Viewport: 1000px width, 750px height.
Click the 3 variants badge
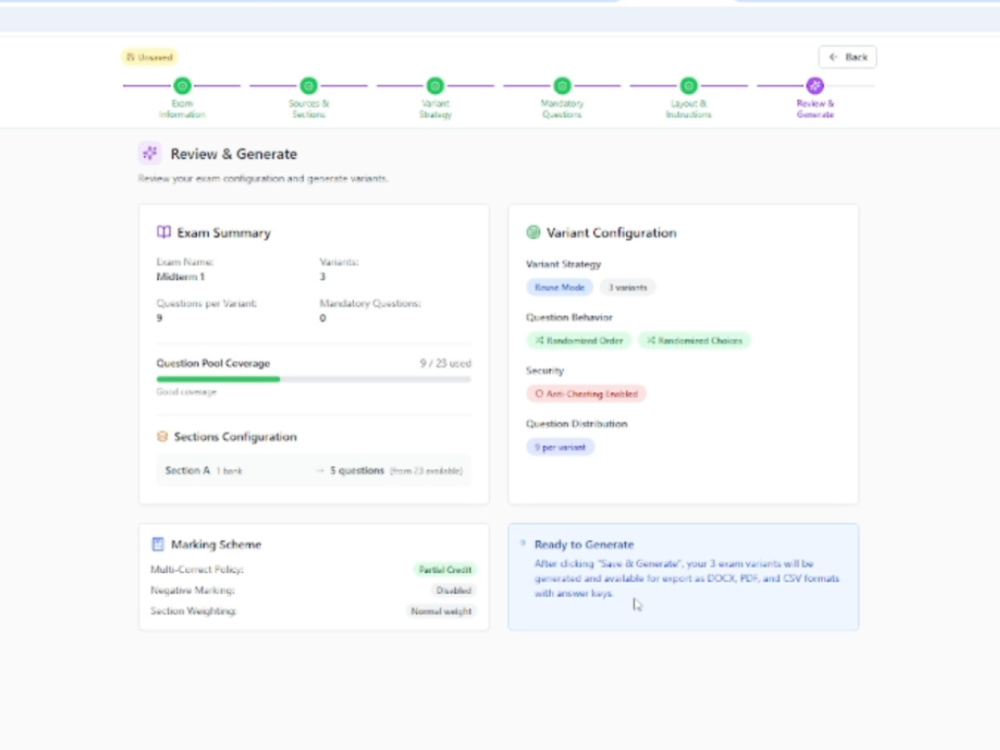point(628,288)
